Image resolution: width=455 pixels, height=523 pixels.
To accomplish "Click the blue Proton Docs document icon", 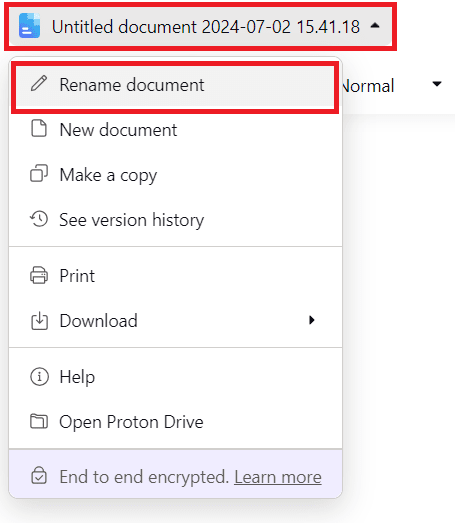I will click(x=29, y=26).
